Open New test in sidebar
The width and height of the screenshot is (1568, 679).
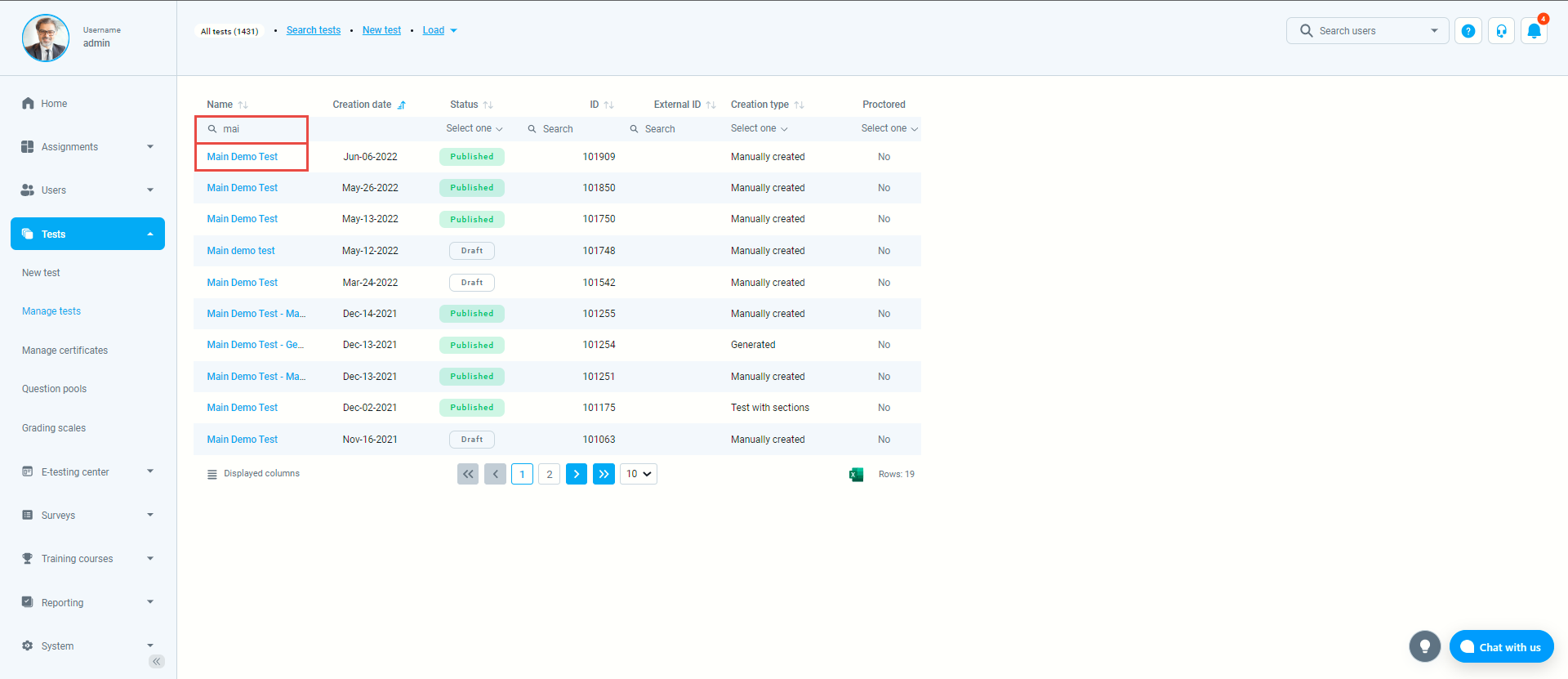41,273
